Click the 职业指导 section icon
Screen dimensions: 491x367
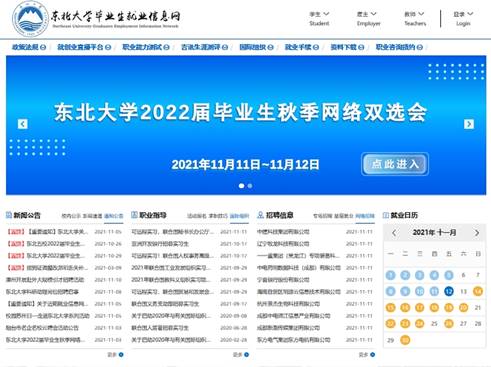134,215
